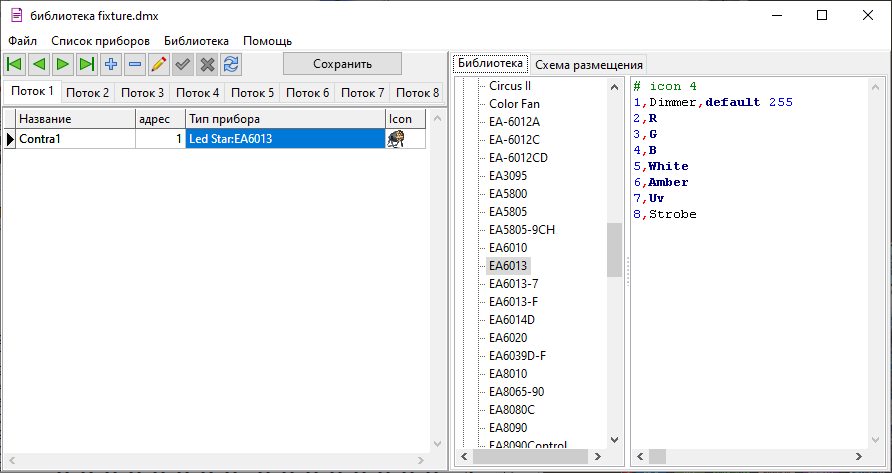Click the library tree vertical scrollbar thumb
The width and height of the screenshot is (892, 473).
pos(614,250)
